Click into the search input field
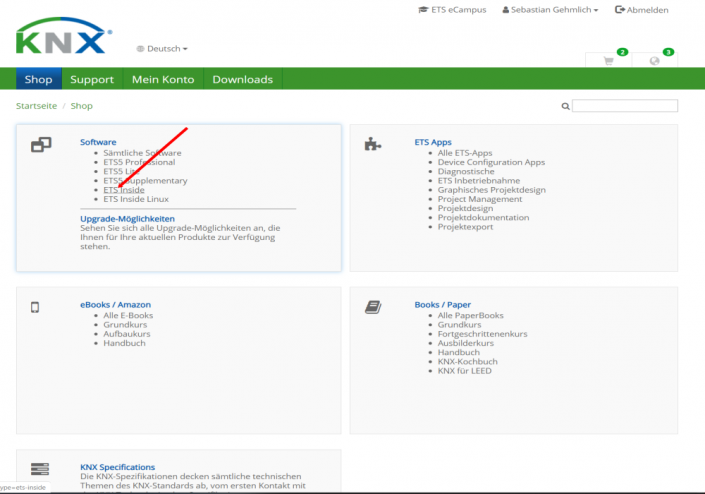This screenshot has height=494, width=705. [x=625, y=106]
